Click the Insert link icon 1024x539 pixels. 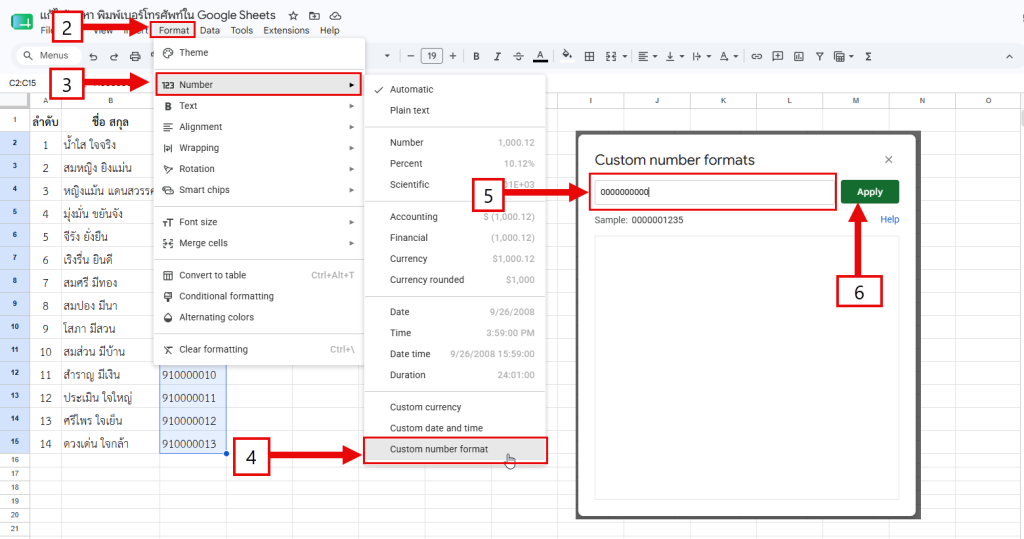click(756, 57)
